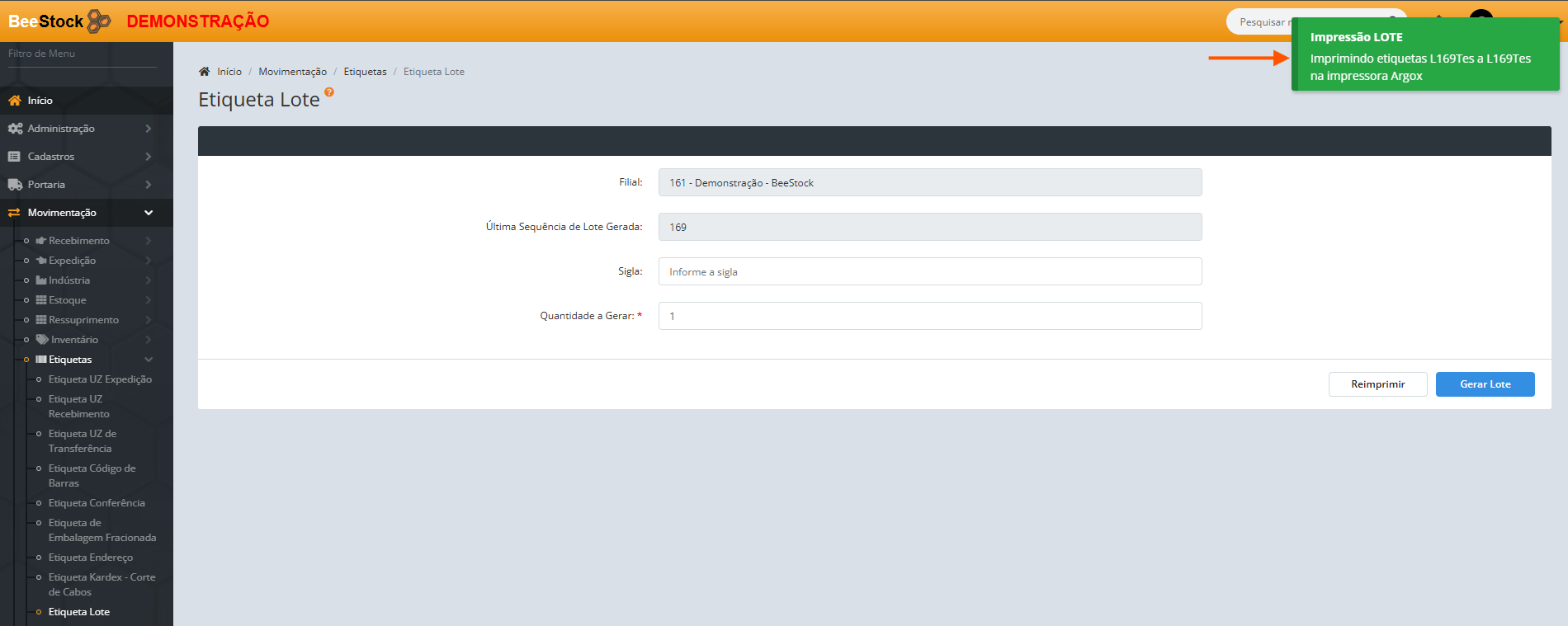Click the Administração gears icon
Image resolution: width=1568 pixels, height=626 pixels.
15,129
